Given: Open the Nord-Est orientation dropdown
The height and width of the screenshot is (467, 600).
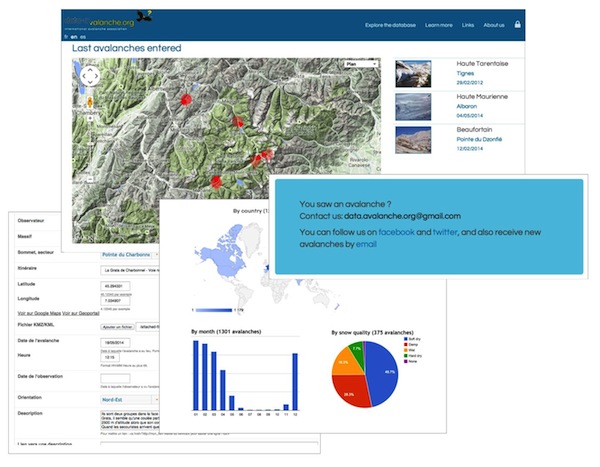Looking at the screenshot, I should [130, 400].
